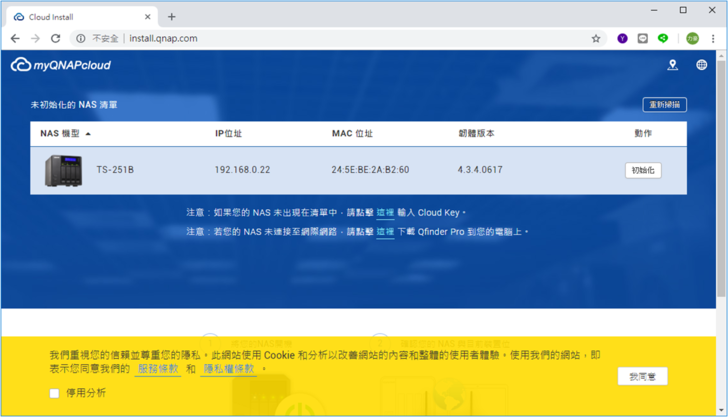Click the scrollbar up arrow
Screen dimensions: 728x417
tap(721, 56)
